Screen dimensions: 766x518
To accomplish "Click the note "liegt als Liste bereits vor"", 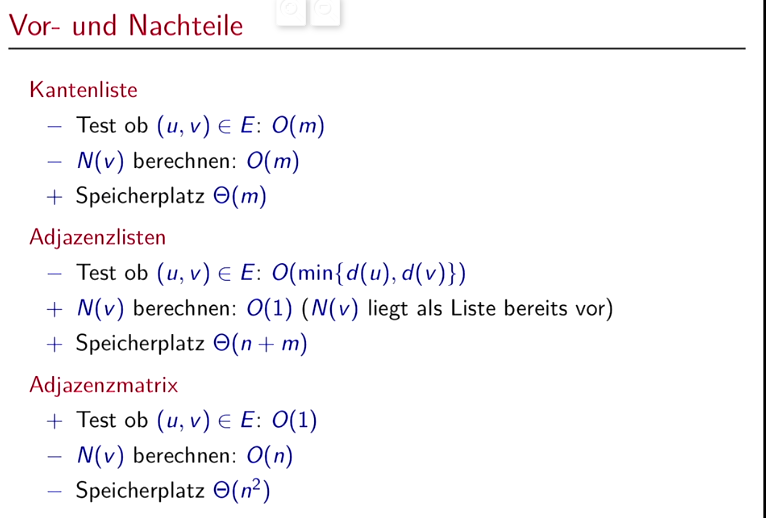I will click(489, 309).
